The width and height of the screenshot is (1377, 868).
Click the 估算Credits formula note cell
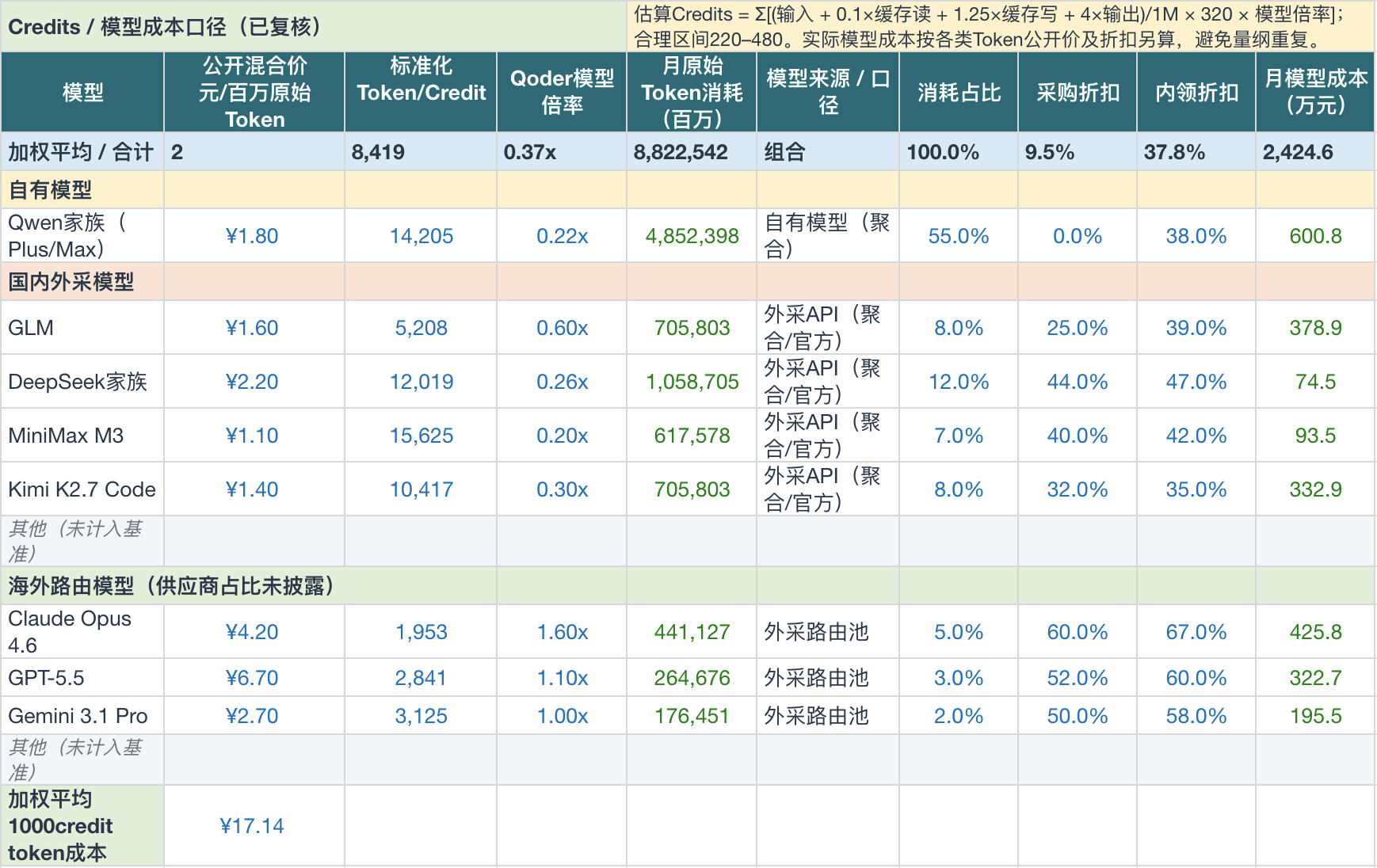point(1001,27)
